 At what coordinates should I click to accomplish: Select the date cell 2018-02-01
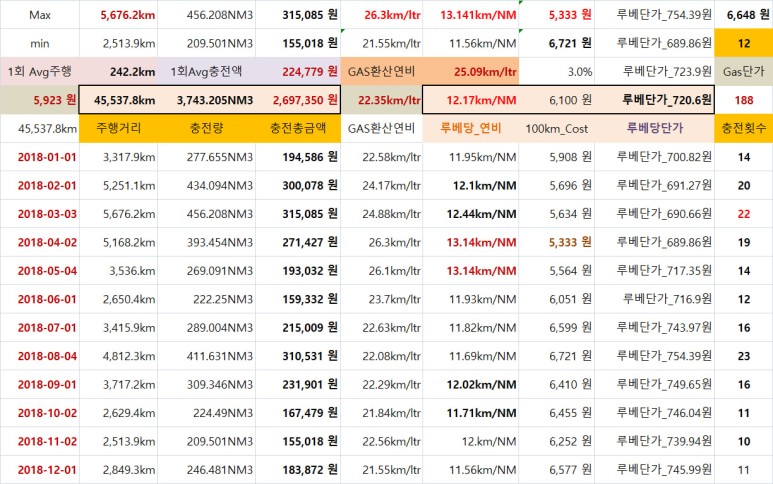click(x=39, y=186)
